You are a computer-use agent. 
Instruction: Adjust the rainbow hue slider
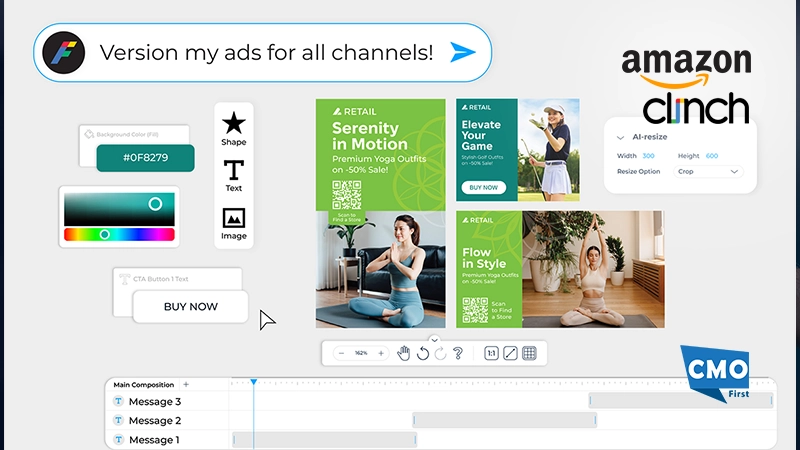(105, 234)
